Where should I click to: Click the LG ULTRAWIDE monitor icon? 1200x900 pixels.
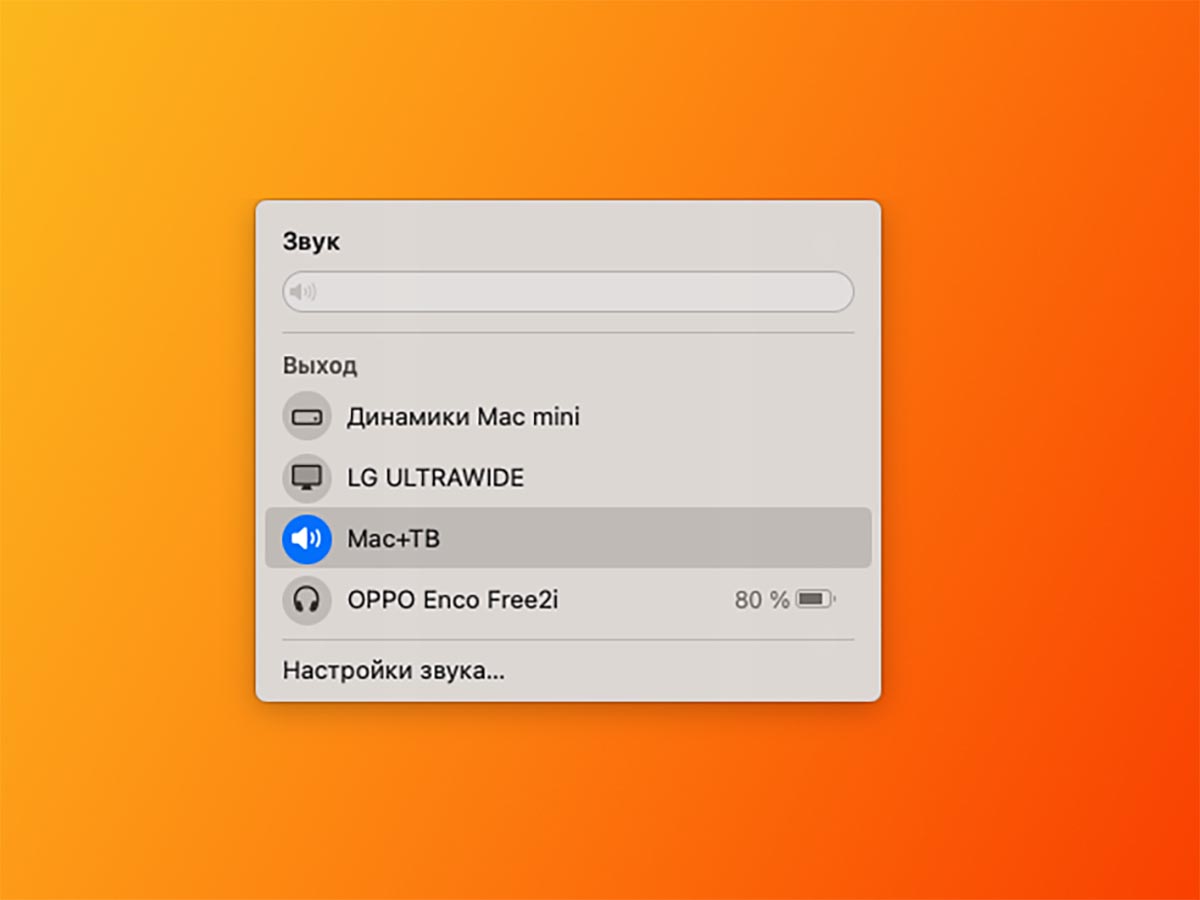pyautogui.click(x=307, y=477)
